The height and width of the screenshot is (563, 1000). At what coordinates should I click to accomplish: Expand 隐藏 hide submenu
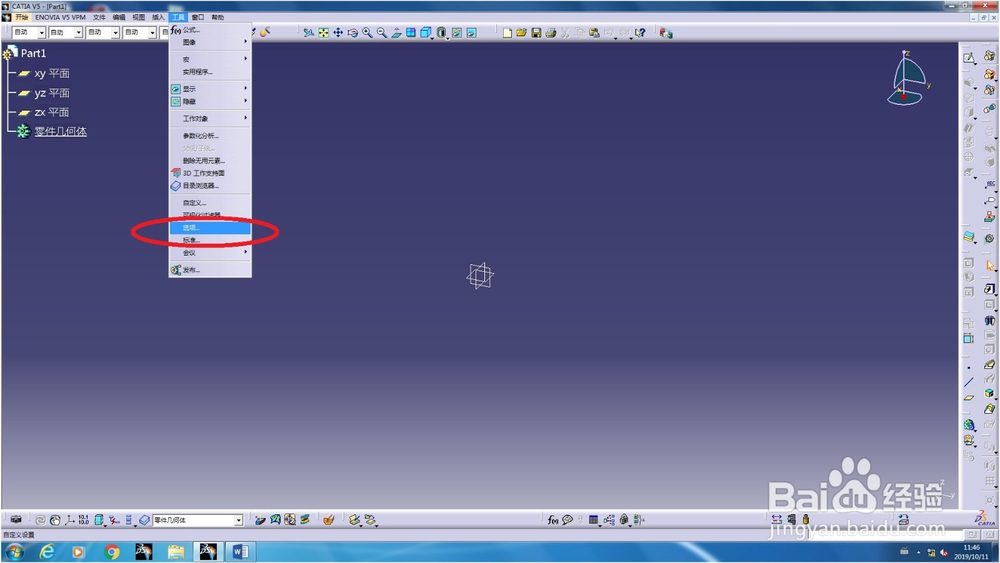pyautogui.click(x=210, y=101)
